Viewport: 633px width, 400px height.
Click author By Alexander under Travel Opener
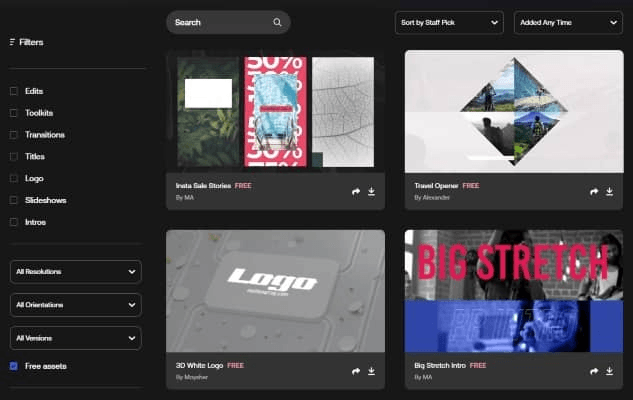[x=432, y=197]
